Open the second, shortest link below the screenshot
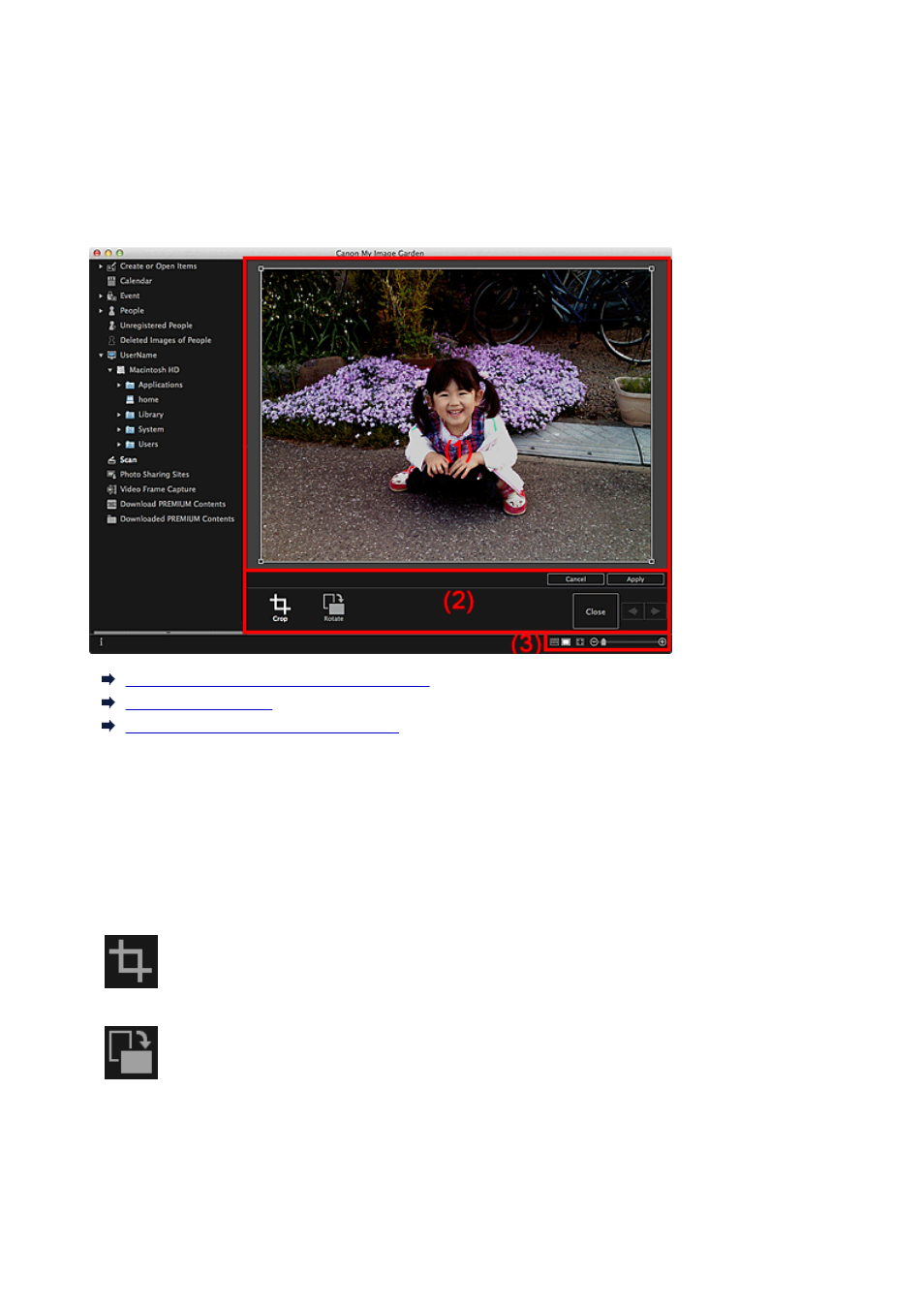924x1308 pixels. tap(199, 703)
